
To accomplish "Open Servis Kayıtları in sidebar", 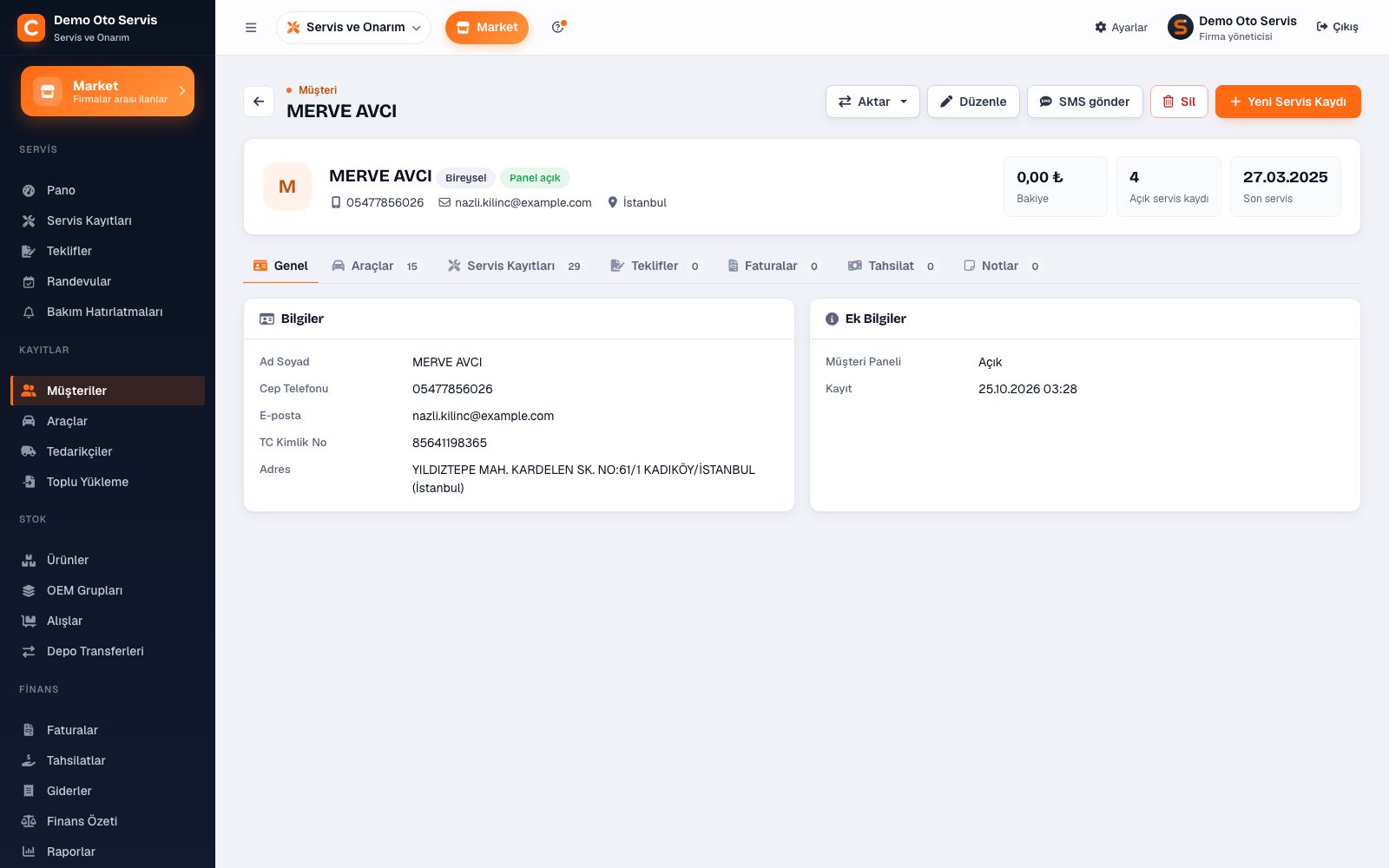I will coord(108,220).
